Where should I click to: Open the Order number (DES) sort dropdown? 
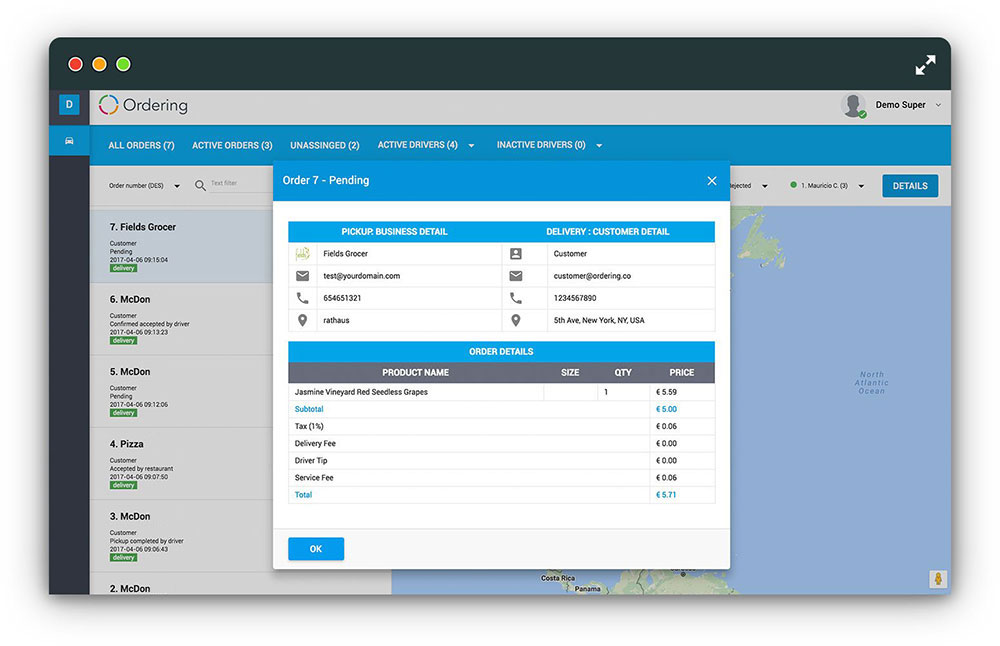[x=144, y=186]
